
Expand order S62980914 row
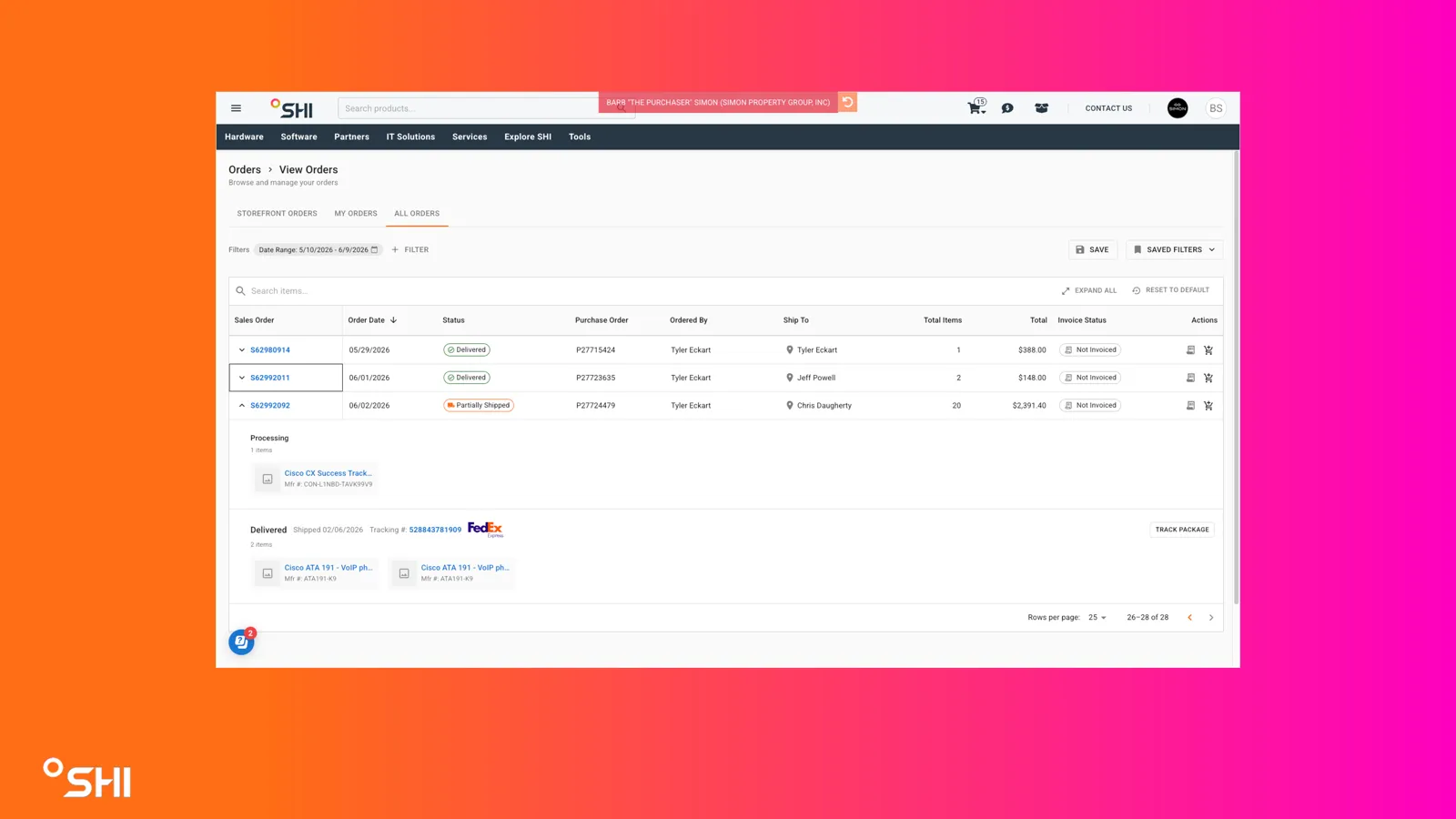pyautogui.click(x=242, y=349)
